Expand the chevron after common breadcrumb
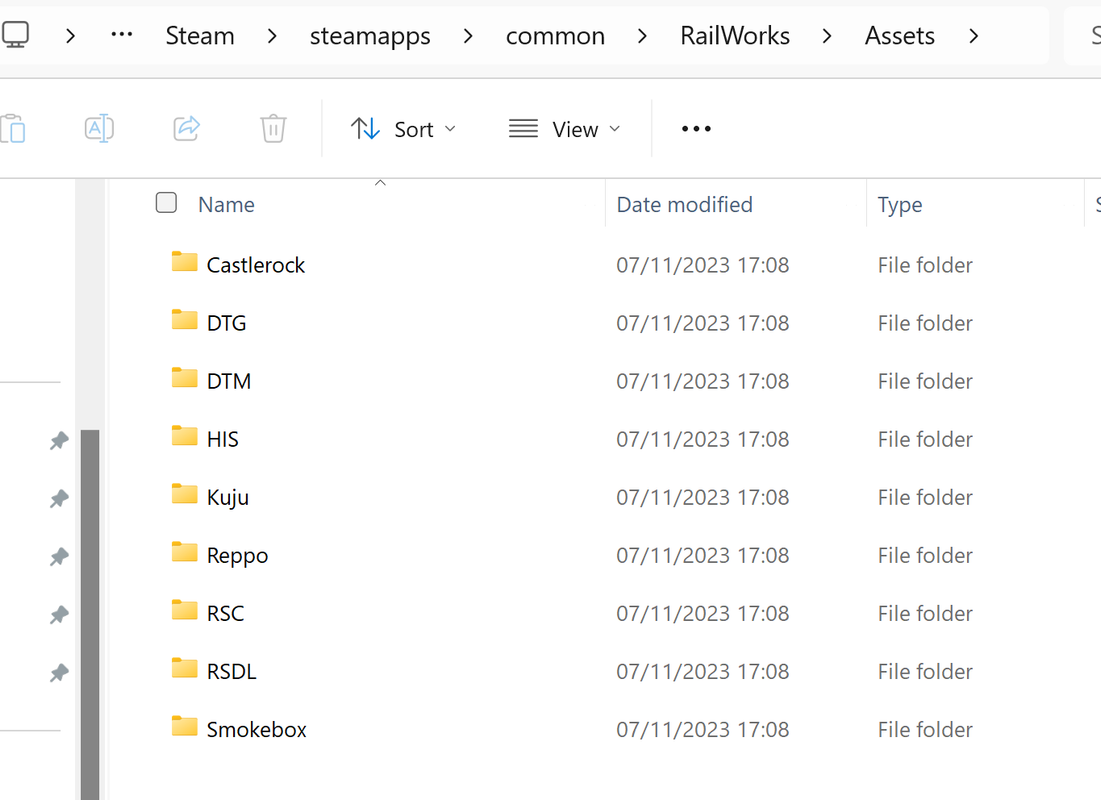 [642, 35]
